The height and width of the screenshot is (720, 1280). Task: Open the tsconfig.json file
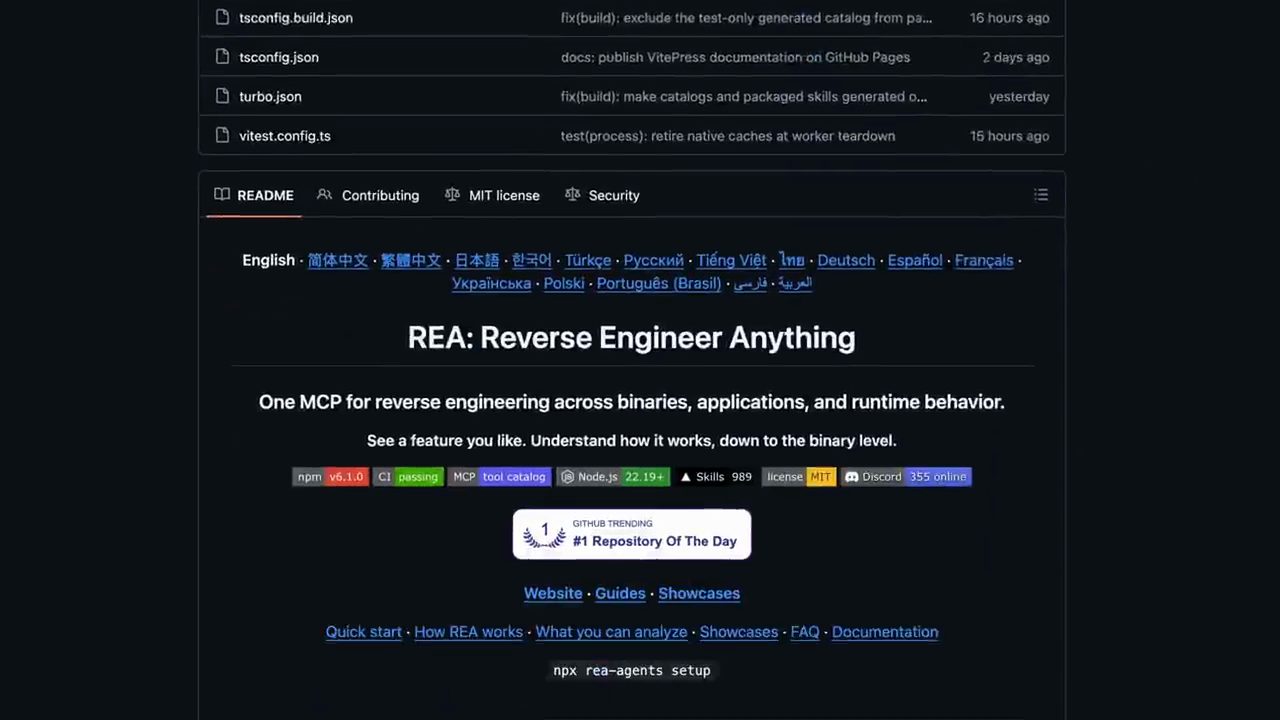pyautogui.click(x=279, y=57)
